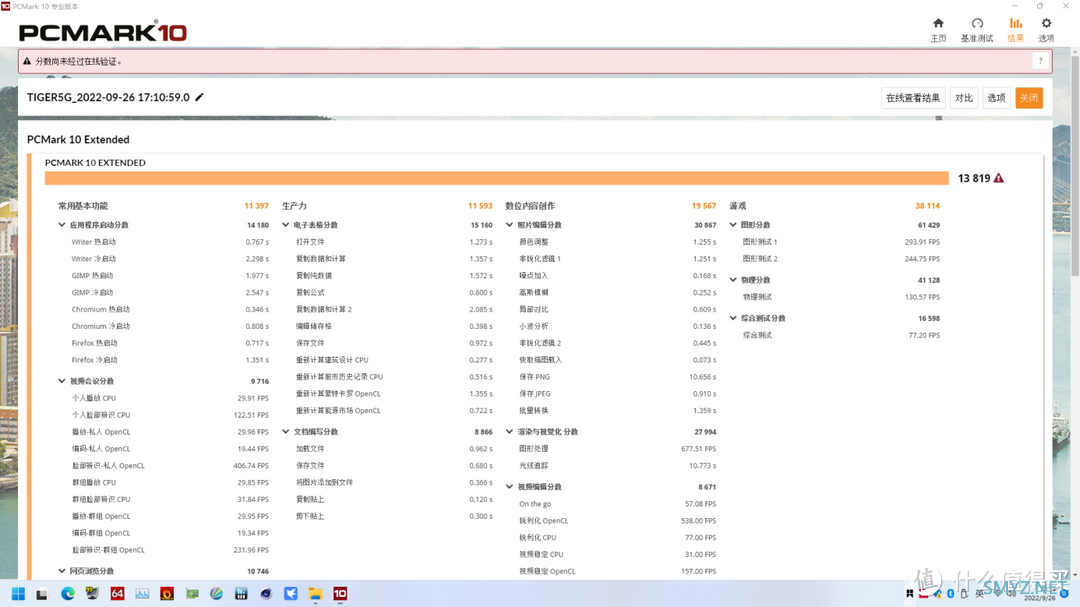
Task: Open the colorful disc taskbar icon
Action: point(216,594)
